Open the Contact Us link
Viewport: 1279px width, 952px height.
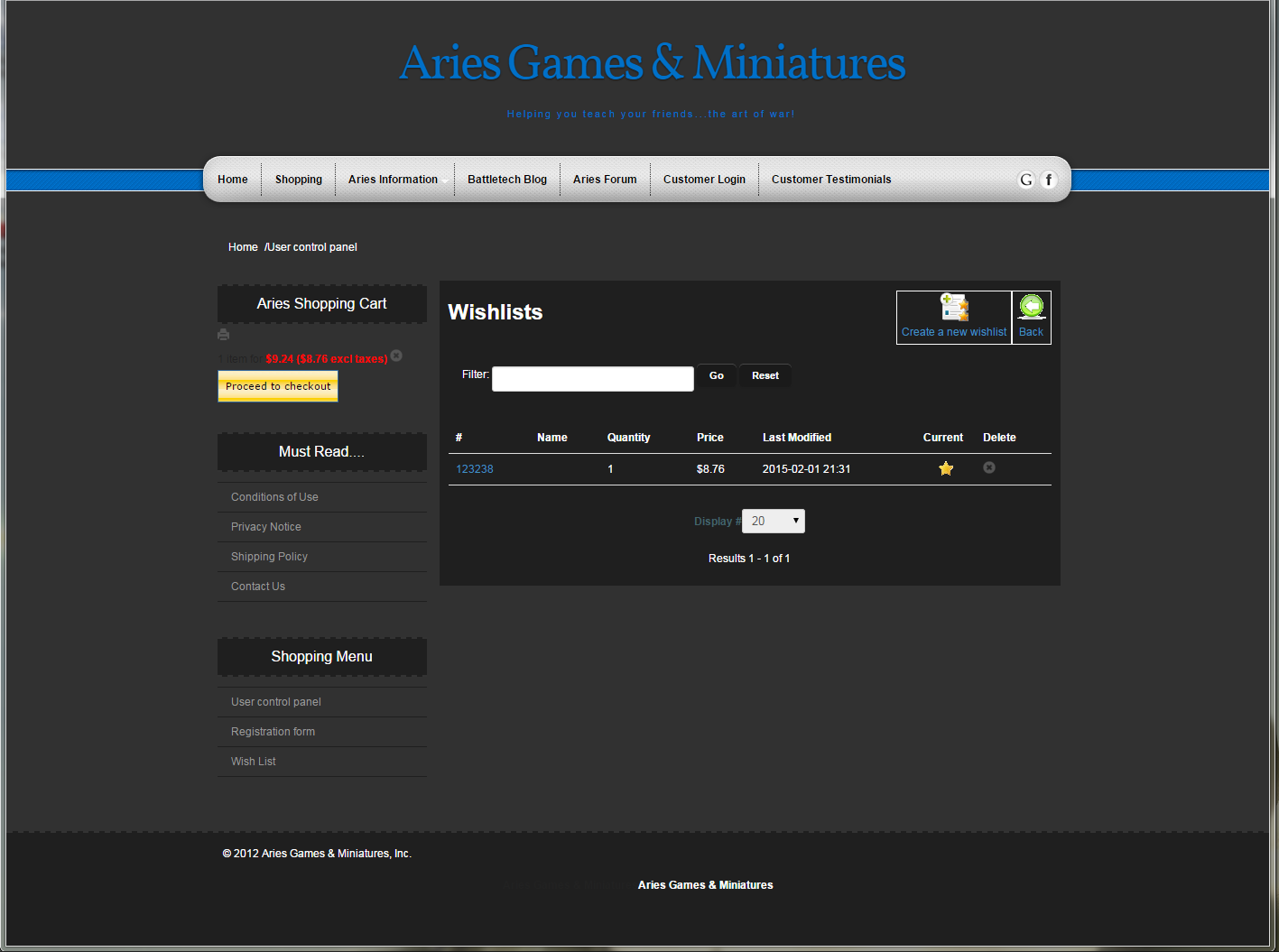[258, 587]
